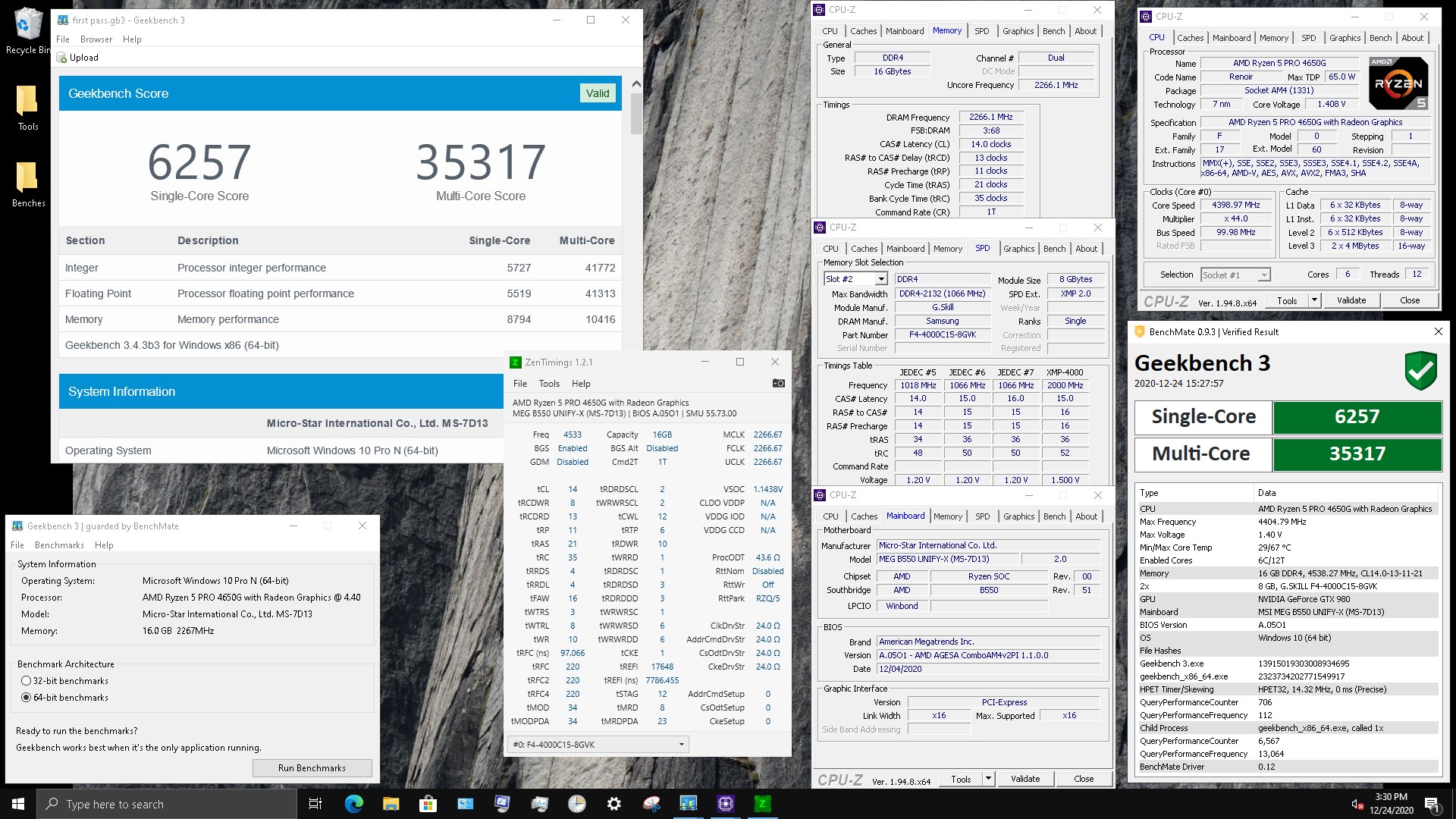Open the File menu in Geekbench 3 results window
The height and width of the screenshot is (819, 1456).
63,39
